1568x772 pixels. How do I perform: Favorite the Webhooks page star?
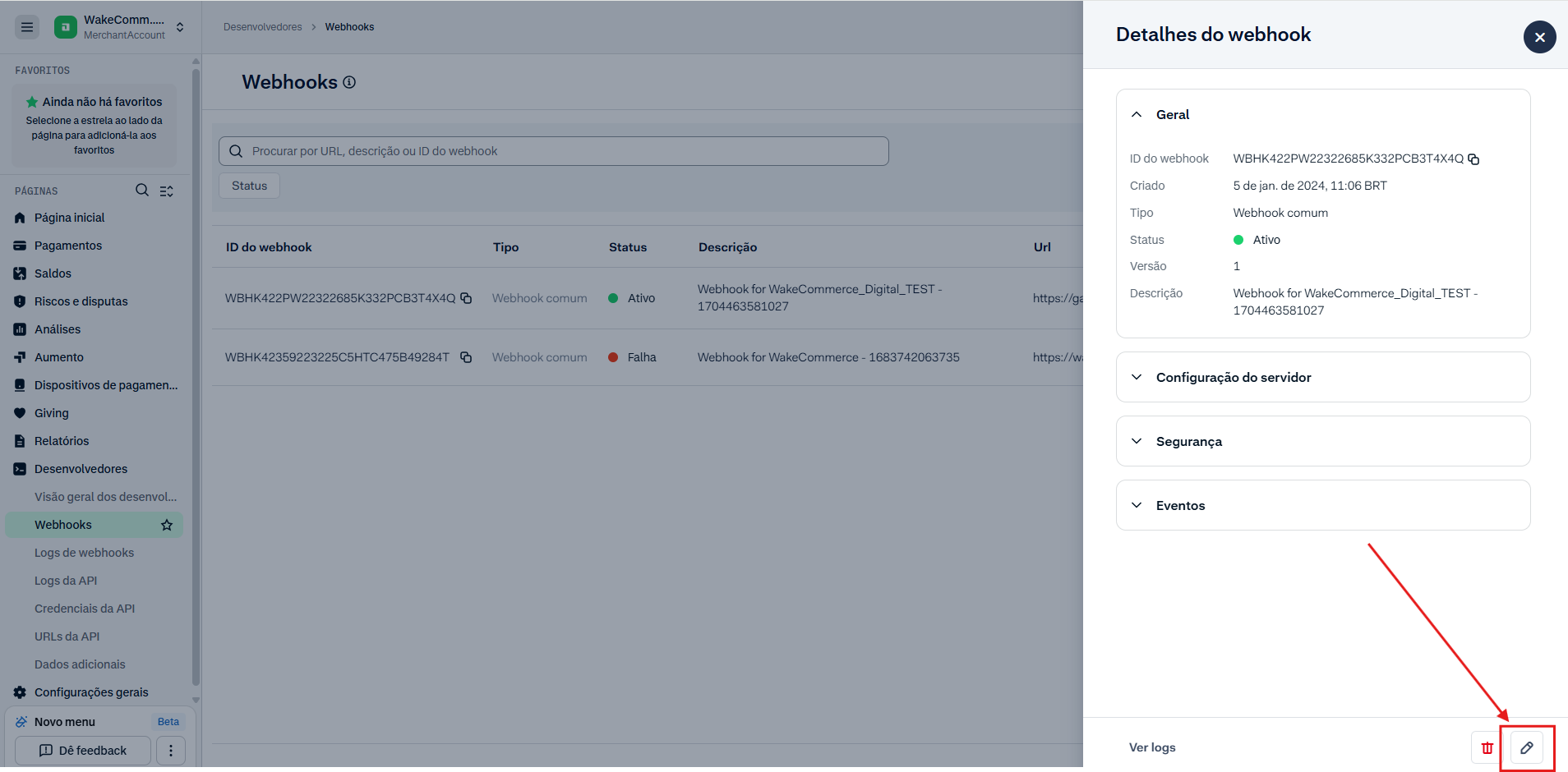tap(167, 525)
